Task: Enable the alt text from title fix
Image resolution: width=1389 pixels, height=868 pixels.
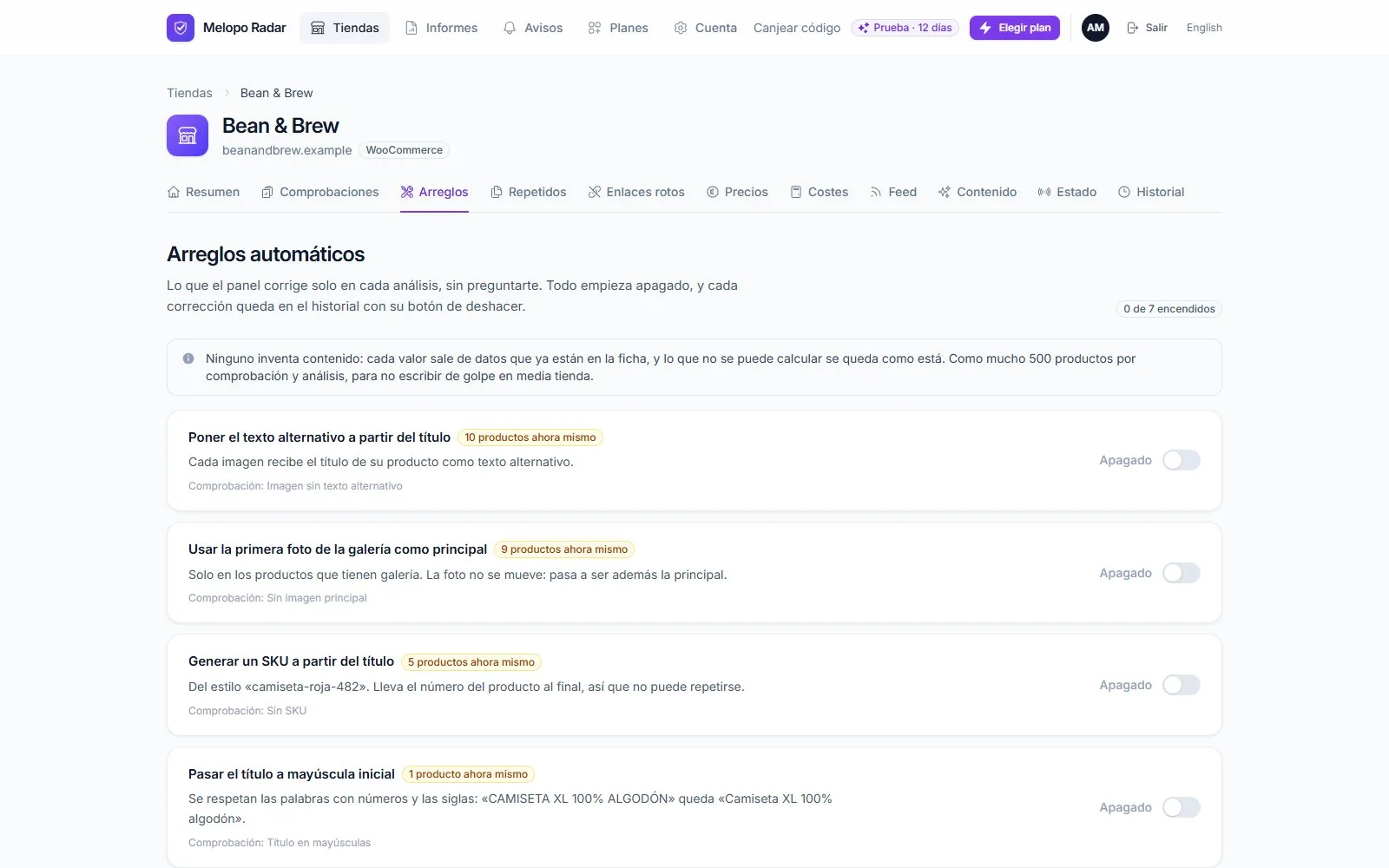Action: tap(1182, 460)
